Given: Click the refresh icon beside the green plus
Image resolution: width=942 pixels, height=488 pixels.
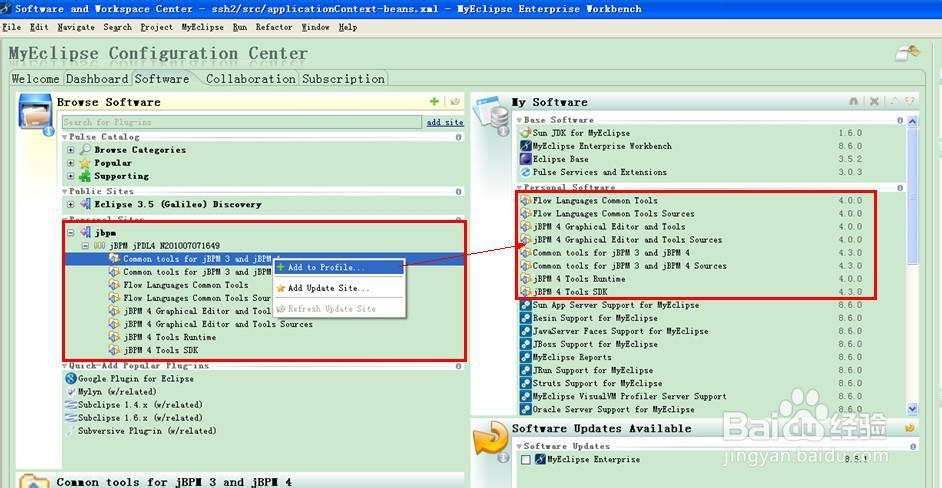Looking at the screenshot, I should (x=455, y=102).
